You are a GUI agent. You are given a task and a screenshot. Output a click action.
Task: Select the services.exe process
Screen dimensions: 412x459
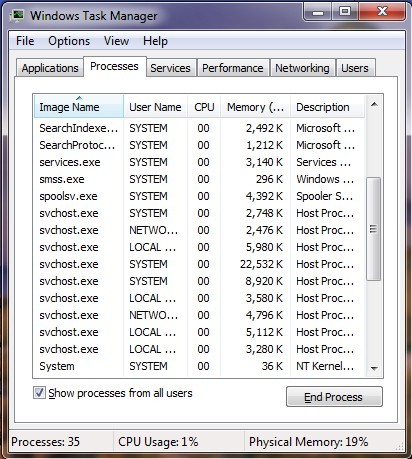(199, 162)
